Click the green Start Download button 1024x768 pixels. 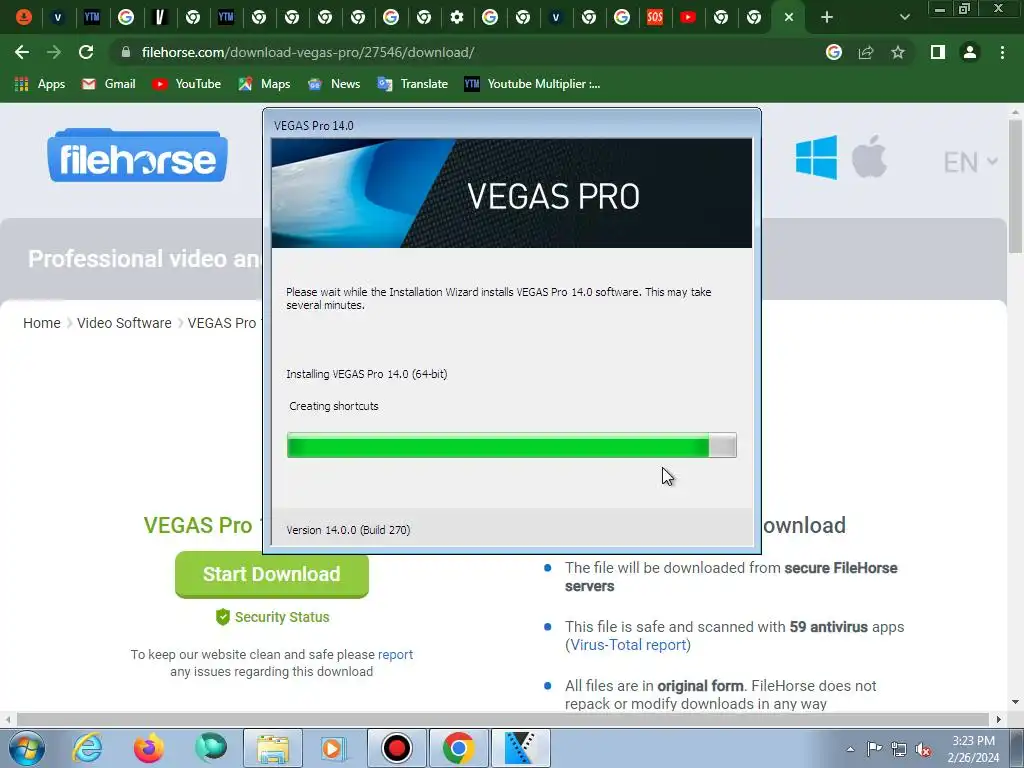click(272, 575)
